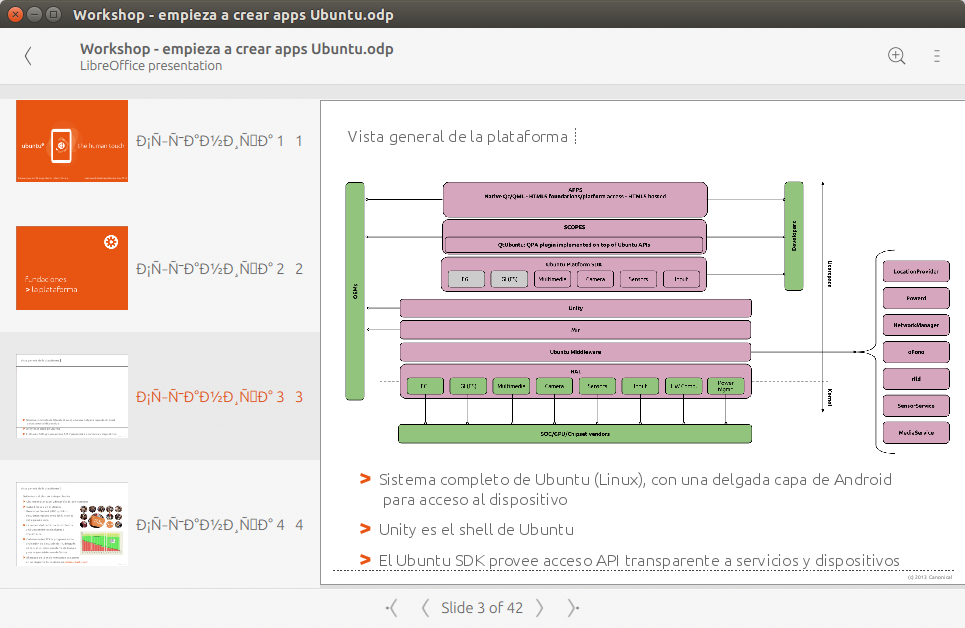Jump to the first slide

point(391,607)
